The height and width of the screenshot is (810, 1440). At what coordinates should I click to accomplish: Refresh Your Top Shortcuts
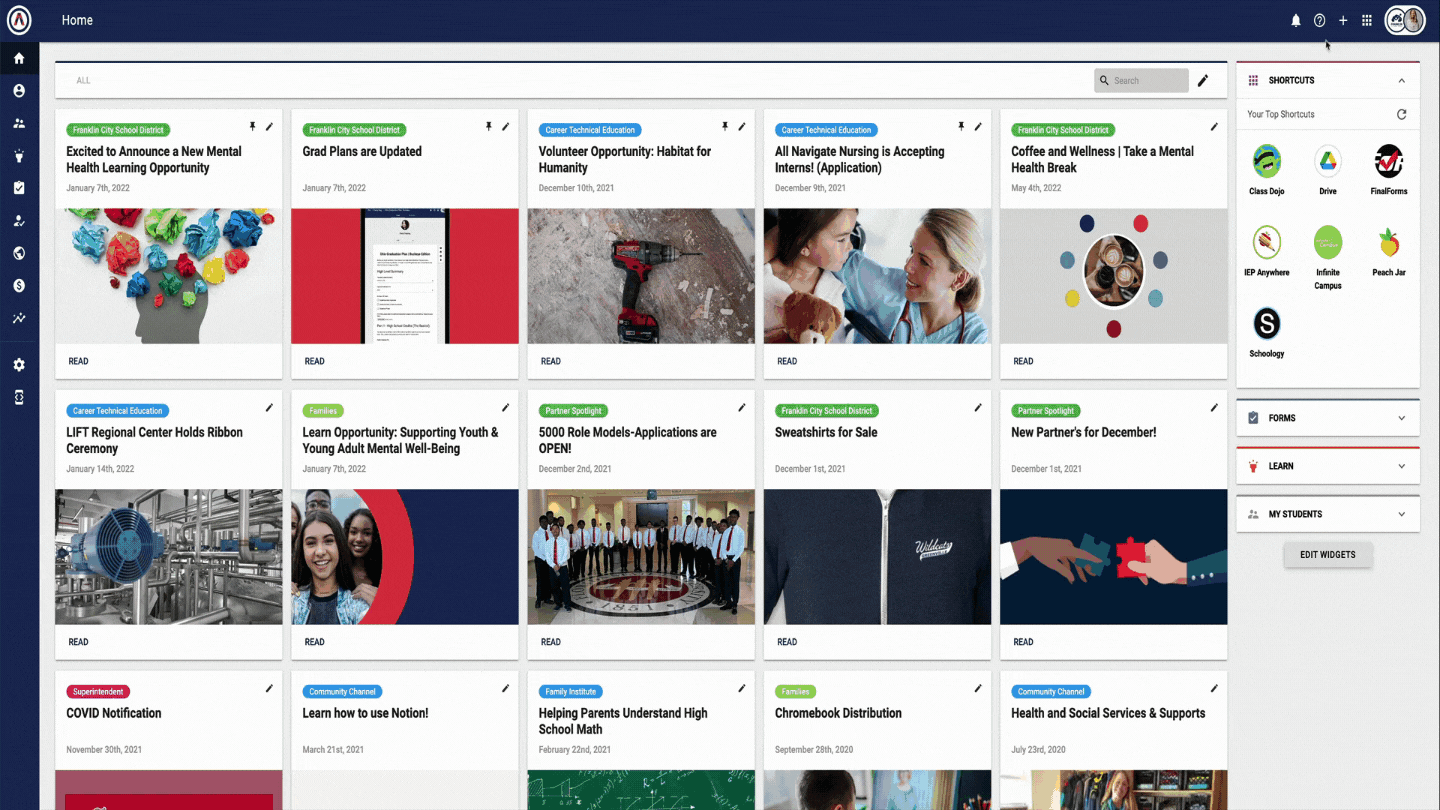click(x=1401, y=114)
